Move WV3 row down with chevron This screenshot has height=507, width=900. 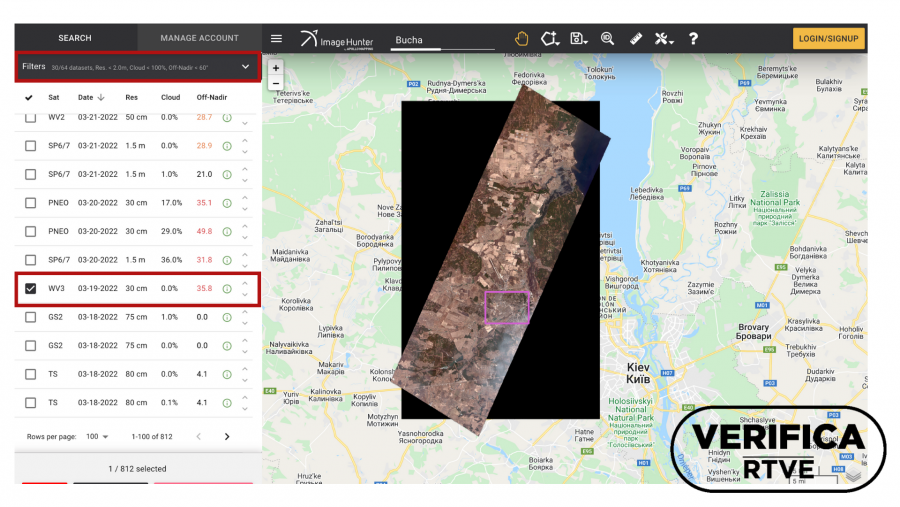245,295
